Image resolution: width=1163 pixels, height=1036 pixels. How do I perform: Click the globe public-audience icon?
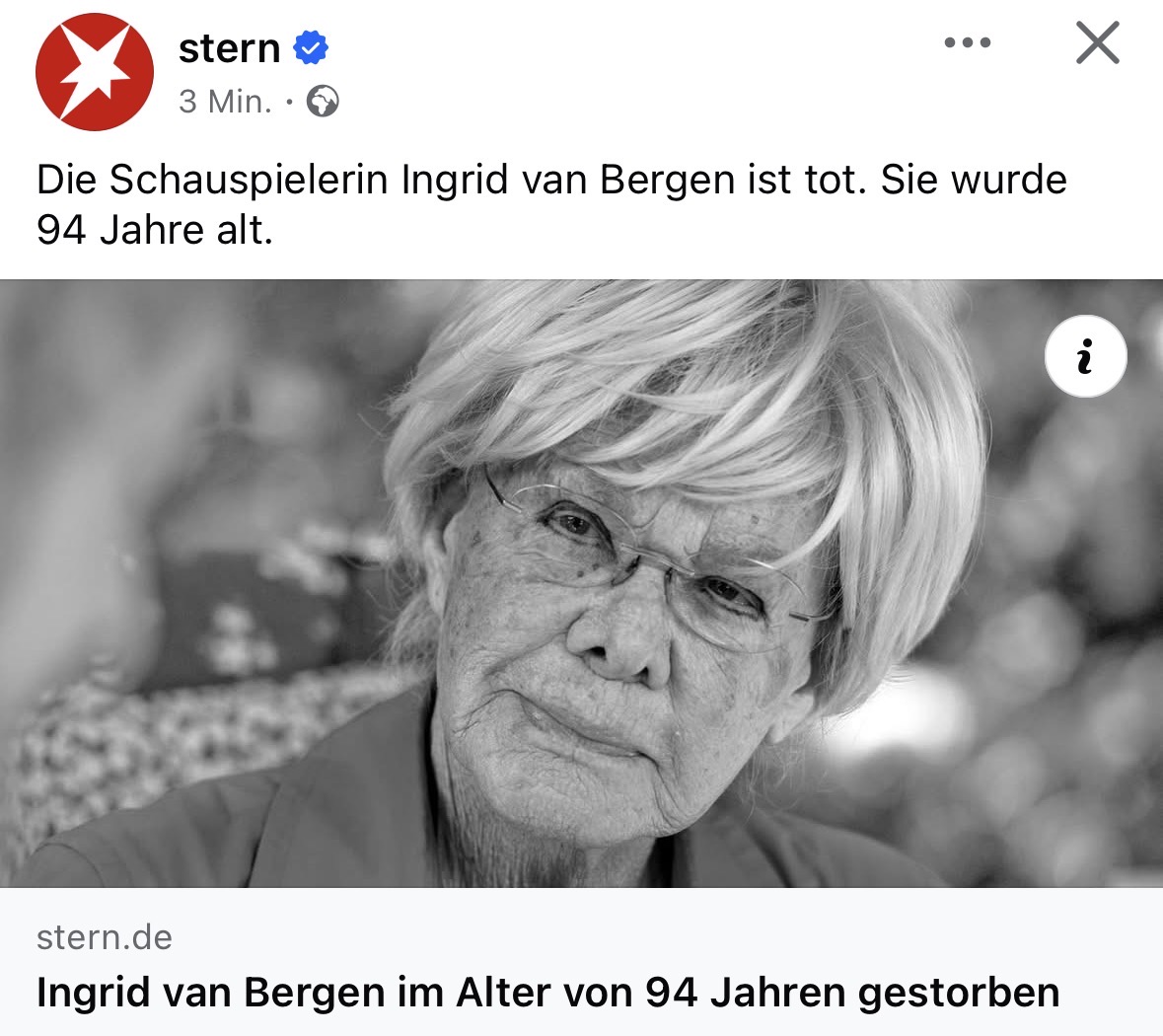pyautogui.click(x=323, y=101)
